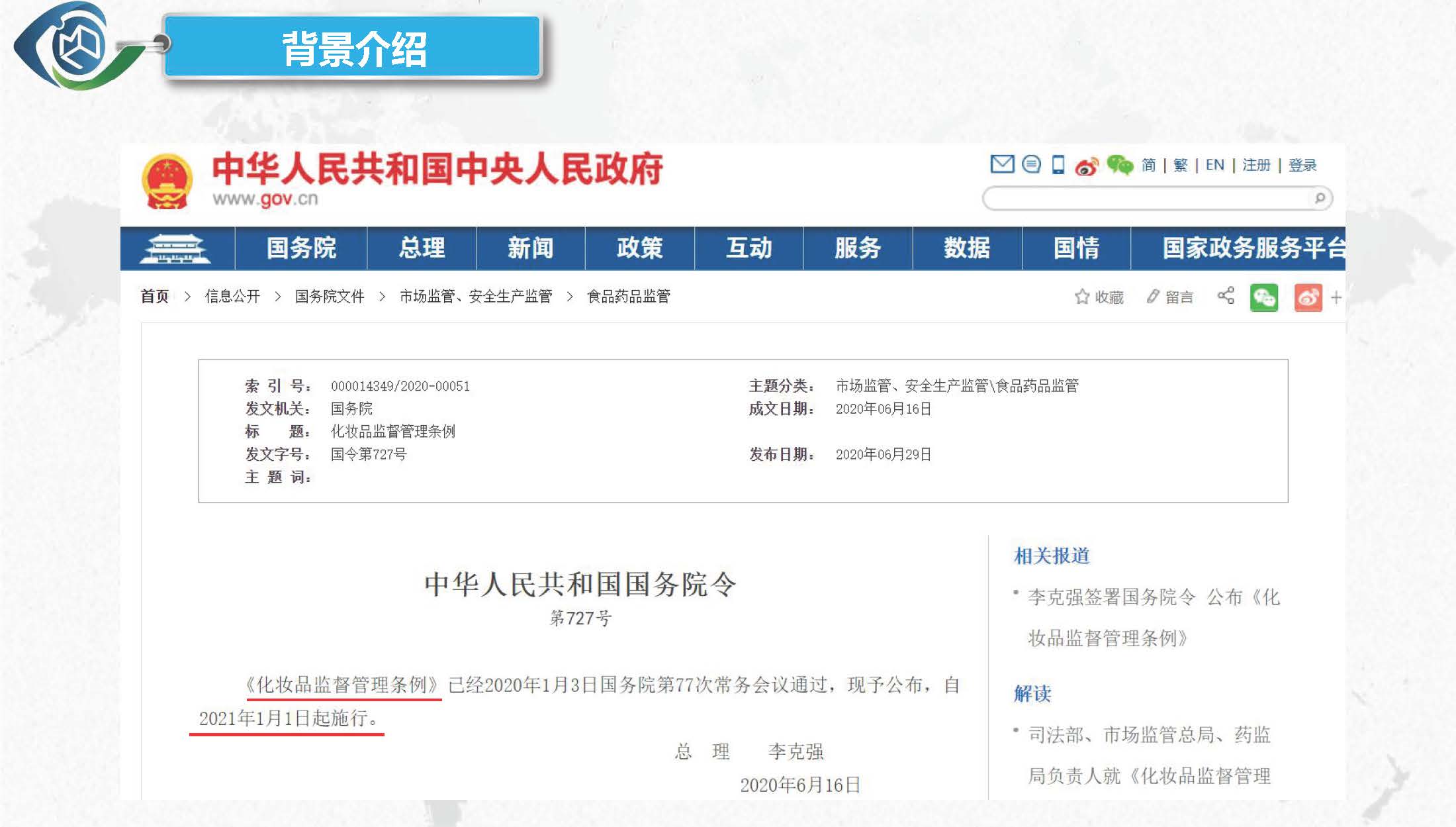The height and width of the screenshot is (827, 1456).
Task: Click the mobile phone icon in header
Action: 1058,164
